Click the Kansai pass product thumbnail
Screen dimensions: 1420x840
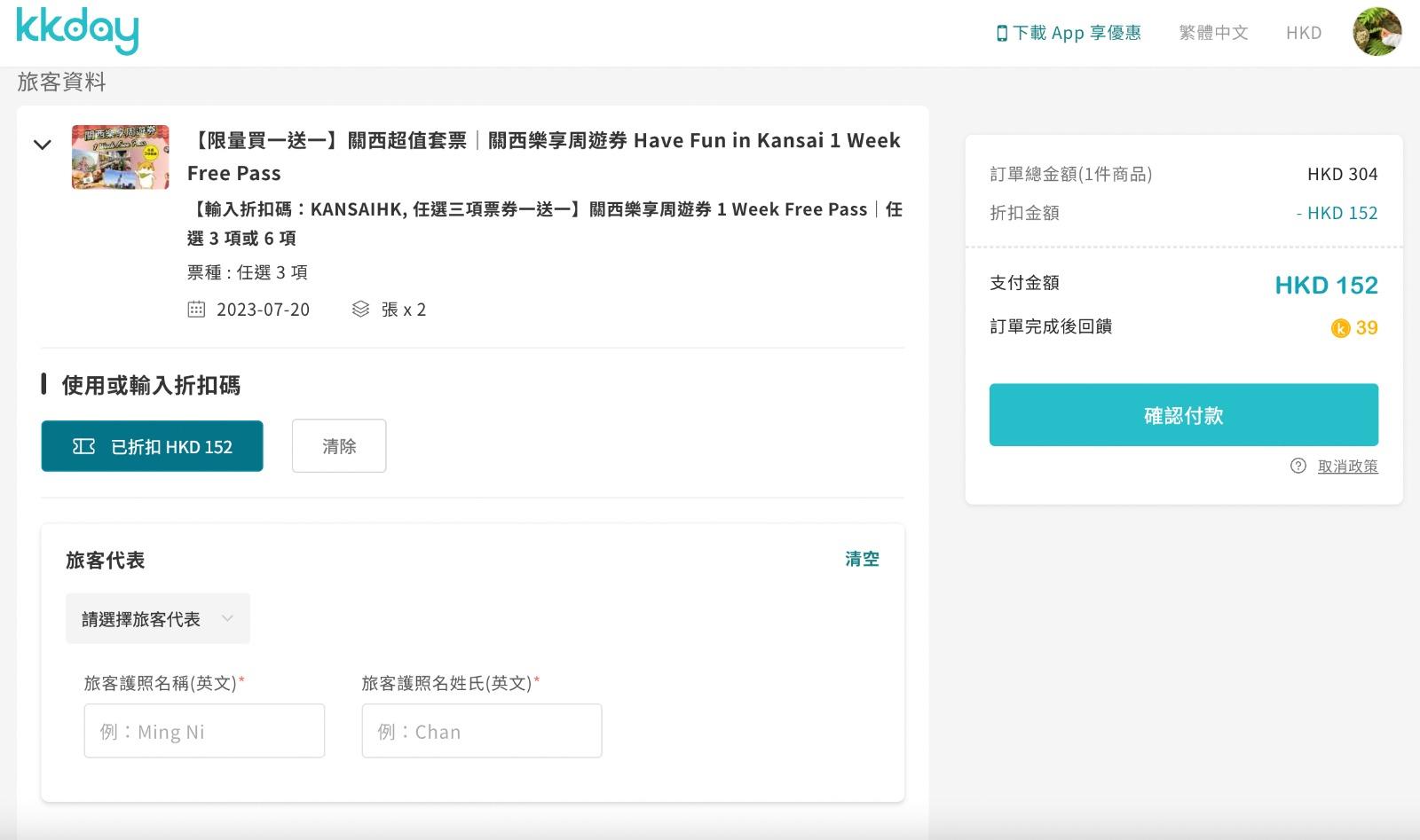[x=121, y=157]
